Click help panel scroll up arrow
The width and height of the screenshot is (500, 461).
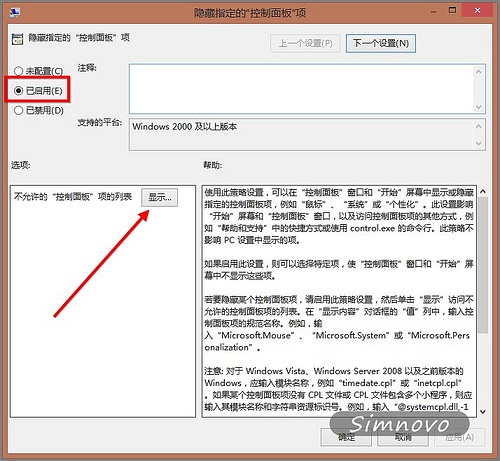coord(483,192)
